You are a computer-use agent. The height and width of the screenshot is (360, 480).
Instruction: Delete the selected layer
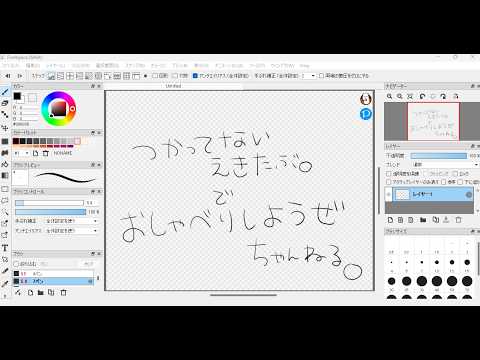458,220
